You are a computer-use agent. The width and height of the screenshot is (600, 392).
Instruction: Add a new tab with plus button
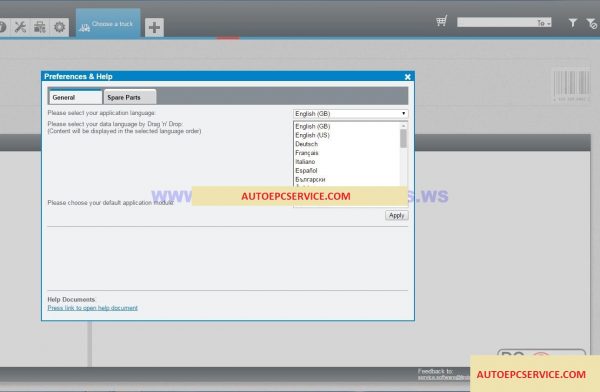click(154, 27)
